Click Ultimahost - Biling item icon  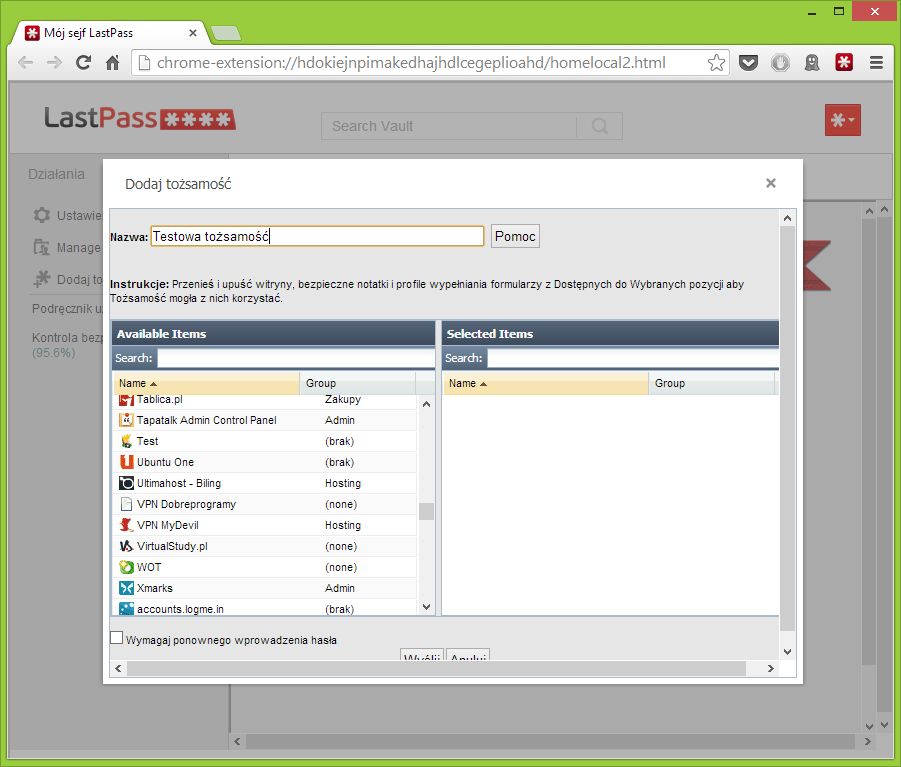pos(126,483)
